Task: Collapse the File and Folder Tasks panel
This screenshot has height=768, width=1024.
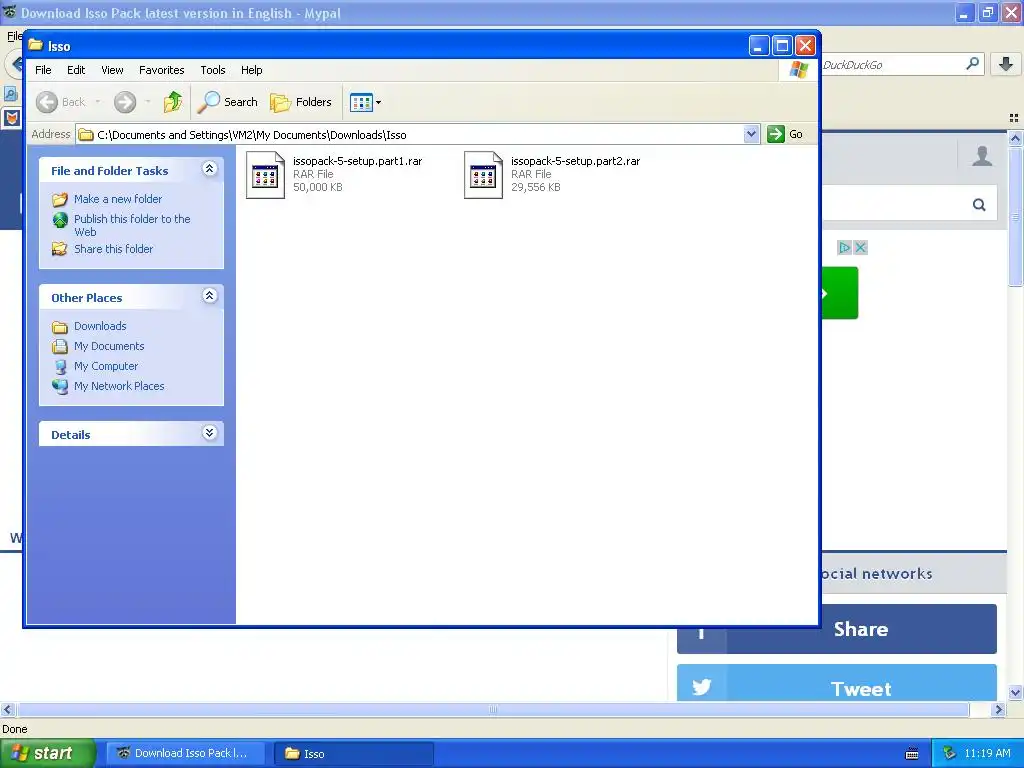Action: [209, 169]
